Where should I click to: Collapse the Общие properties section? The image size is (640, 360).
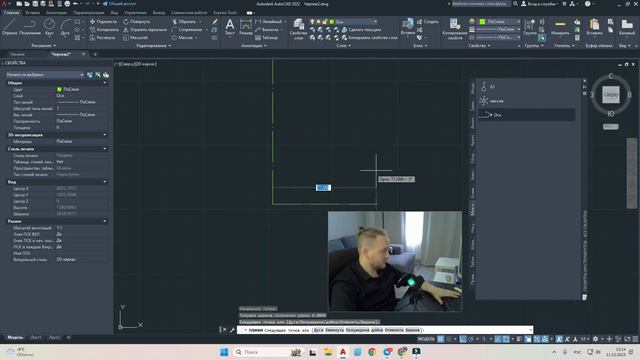105,83
